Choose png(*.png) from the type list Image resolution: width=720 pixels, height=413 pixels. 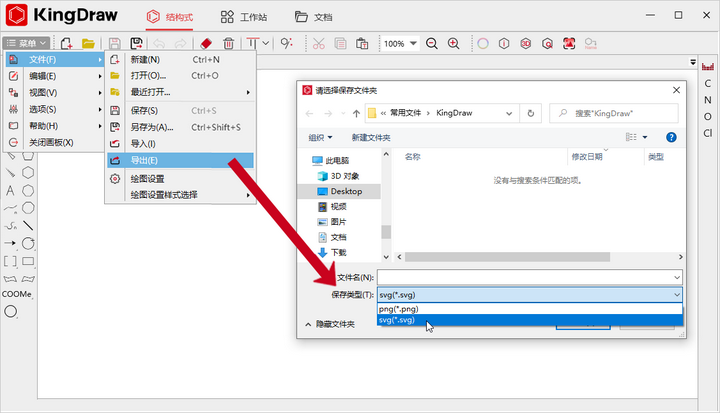(529, 309)
